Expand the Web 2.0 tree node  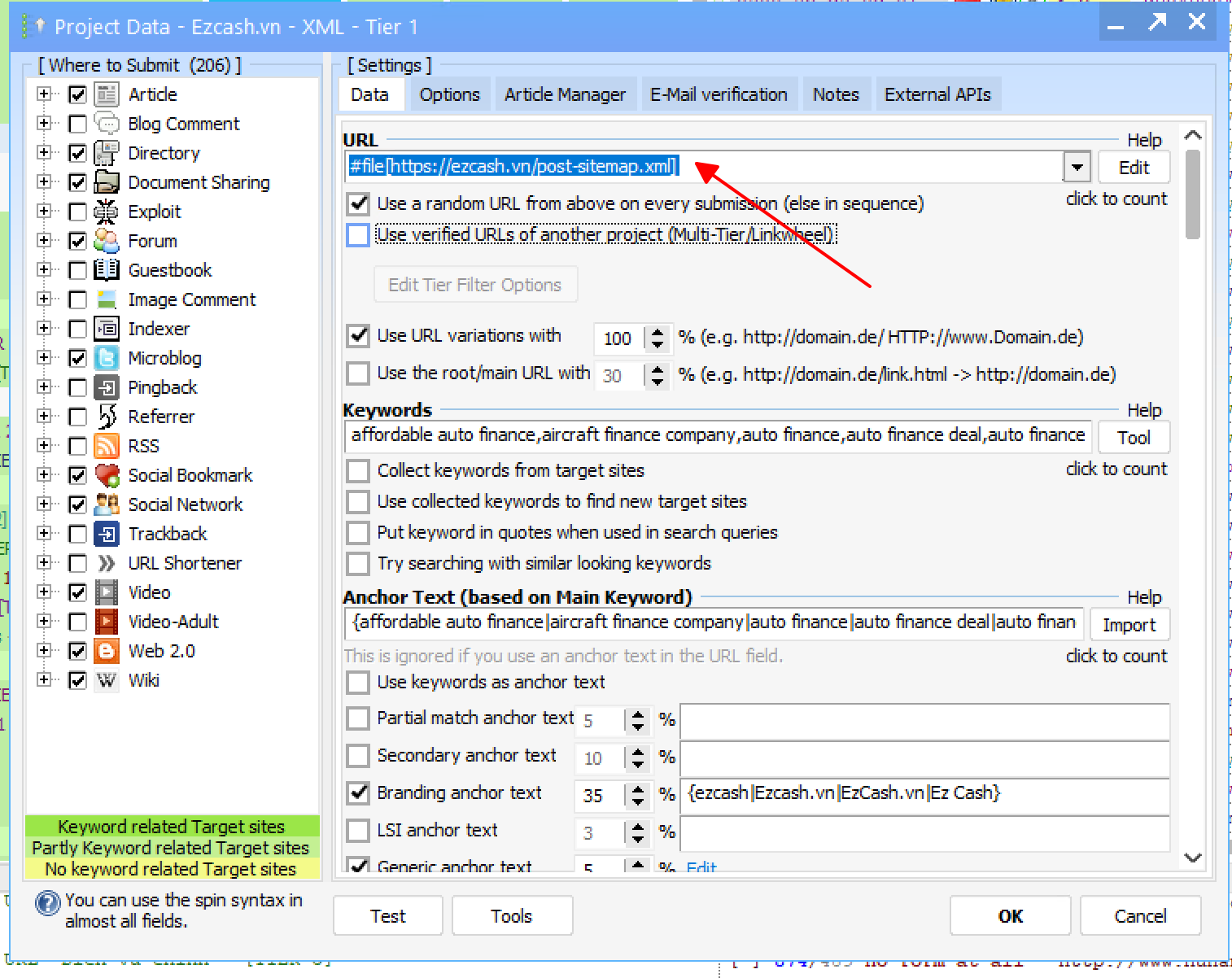44,651
